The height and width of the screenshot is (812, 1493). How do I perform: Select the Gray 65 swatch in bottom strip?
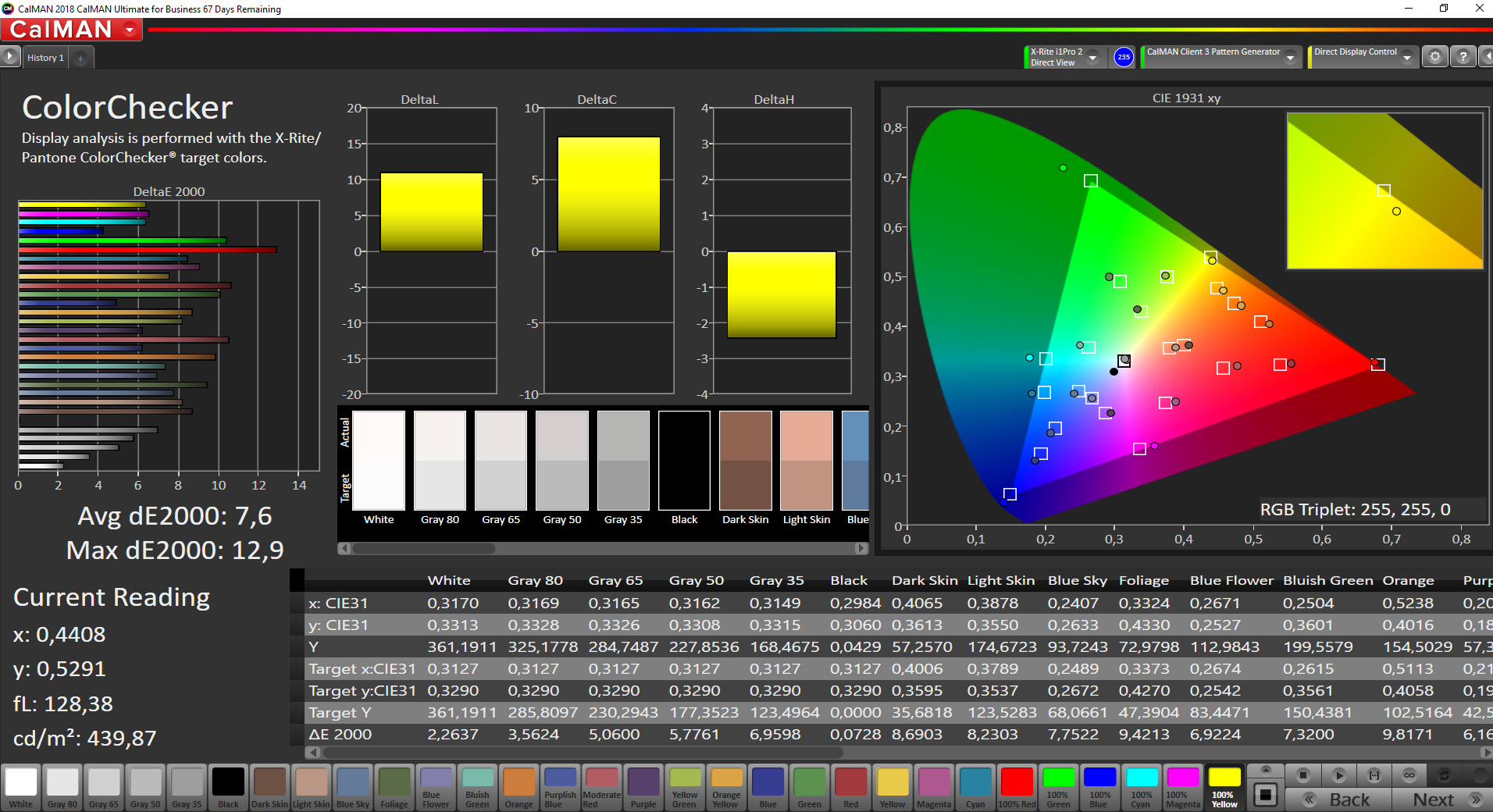point(104,787)
